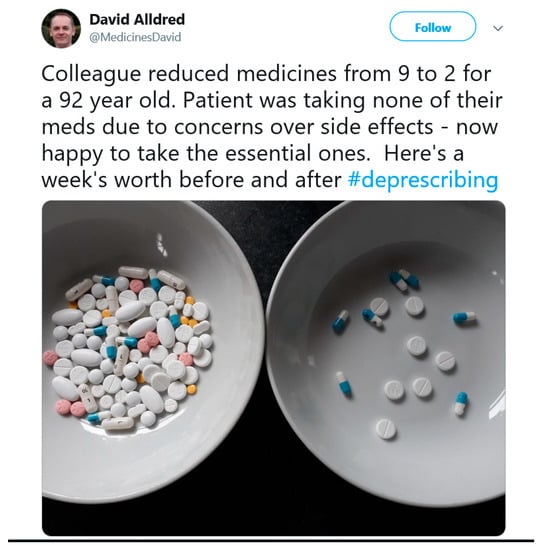This screenshot has width=541, height=550.
Task: Click the word 'essential' in tweet text
Action: tap(271, 153)
